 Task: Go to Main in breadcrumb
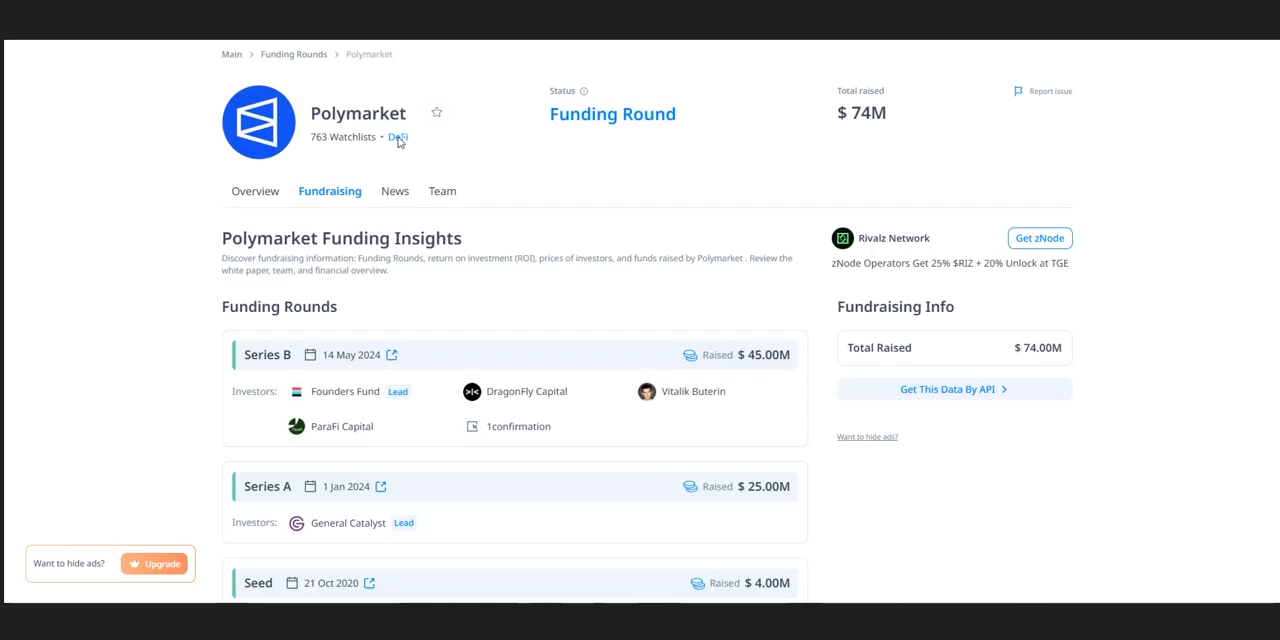click(x=232, y=54)
